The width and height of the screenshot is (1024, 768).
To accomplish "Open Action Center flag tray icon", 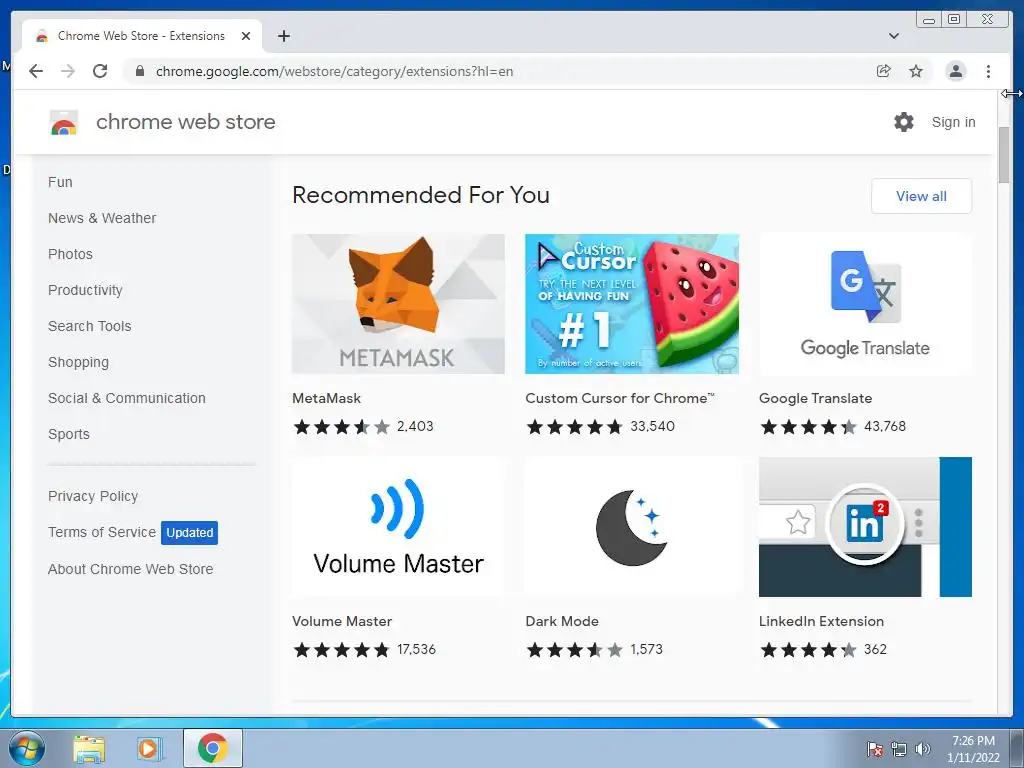I will (874, 749).
